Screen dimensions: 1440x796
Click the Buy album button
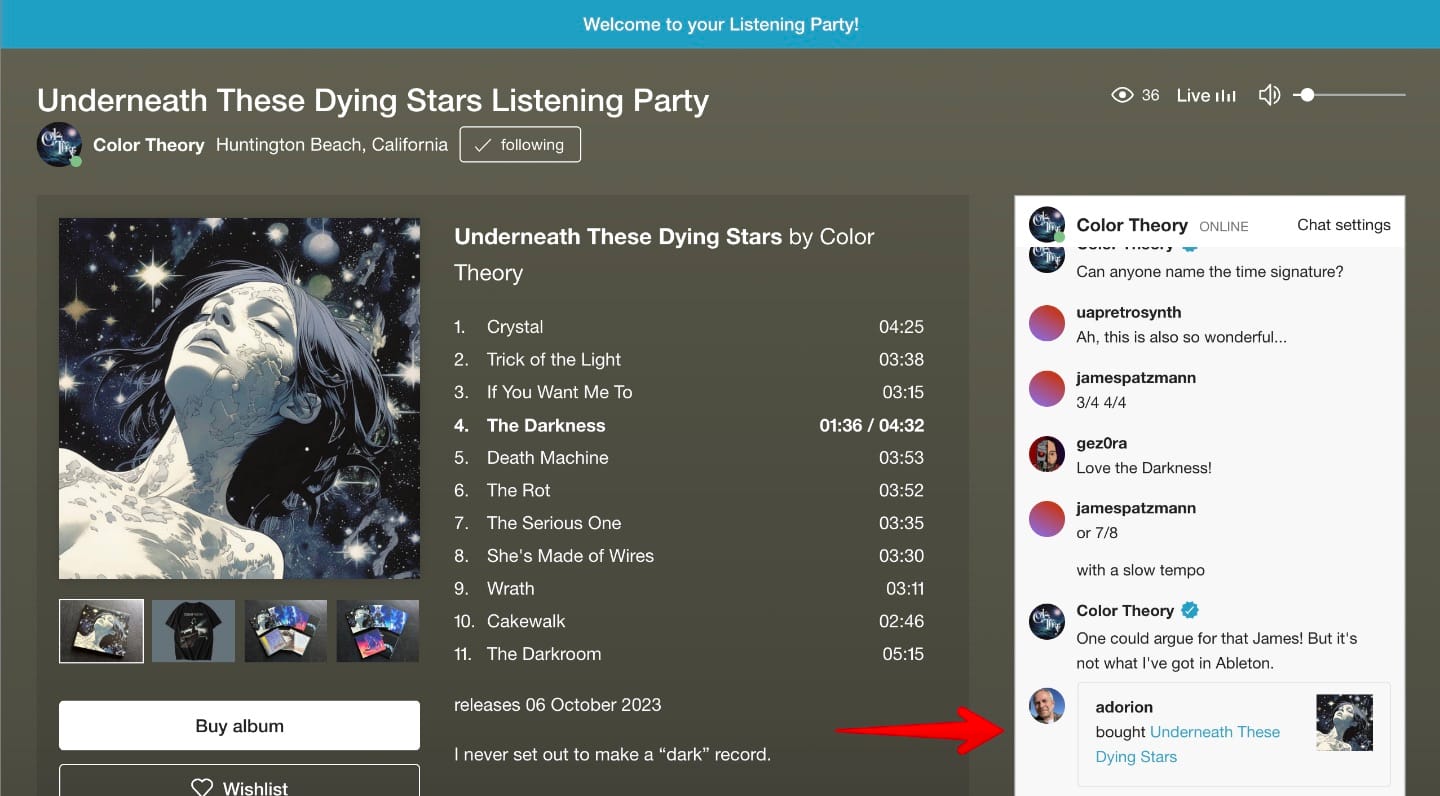click(239, 725)
